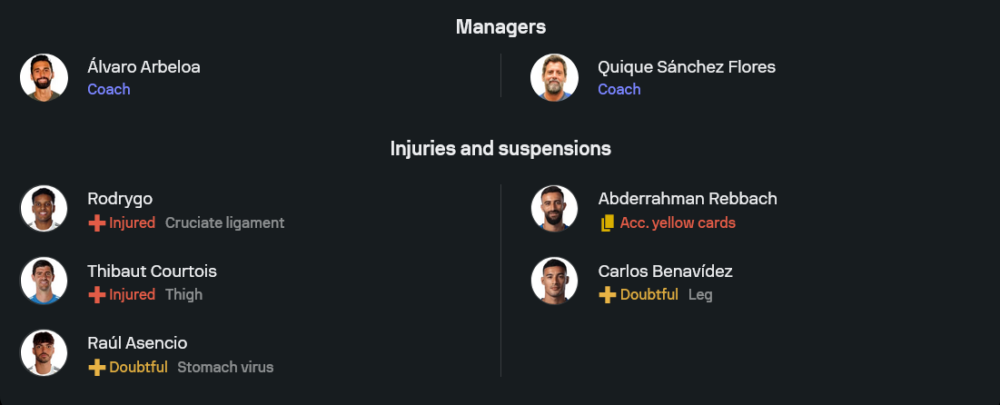Image resolution: width=1000 pixels, height=405 pixels.
Task: Select Raúl Asencio's player avatar
Action: (x=44, y=353)
